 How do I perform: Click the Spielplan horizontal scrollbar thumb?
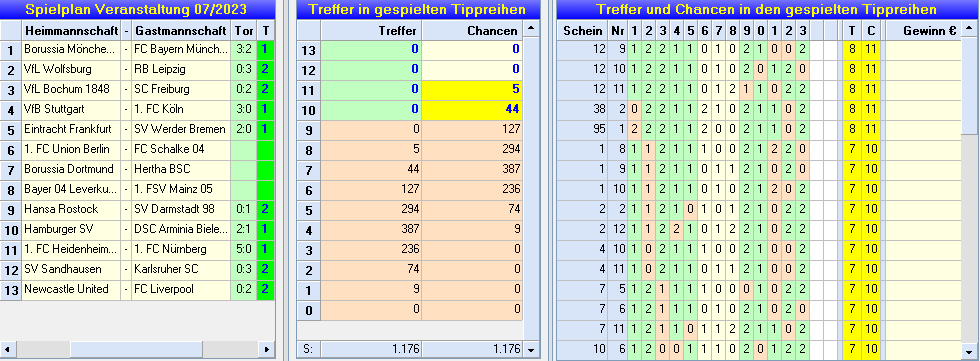tap(136, 349)
